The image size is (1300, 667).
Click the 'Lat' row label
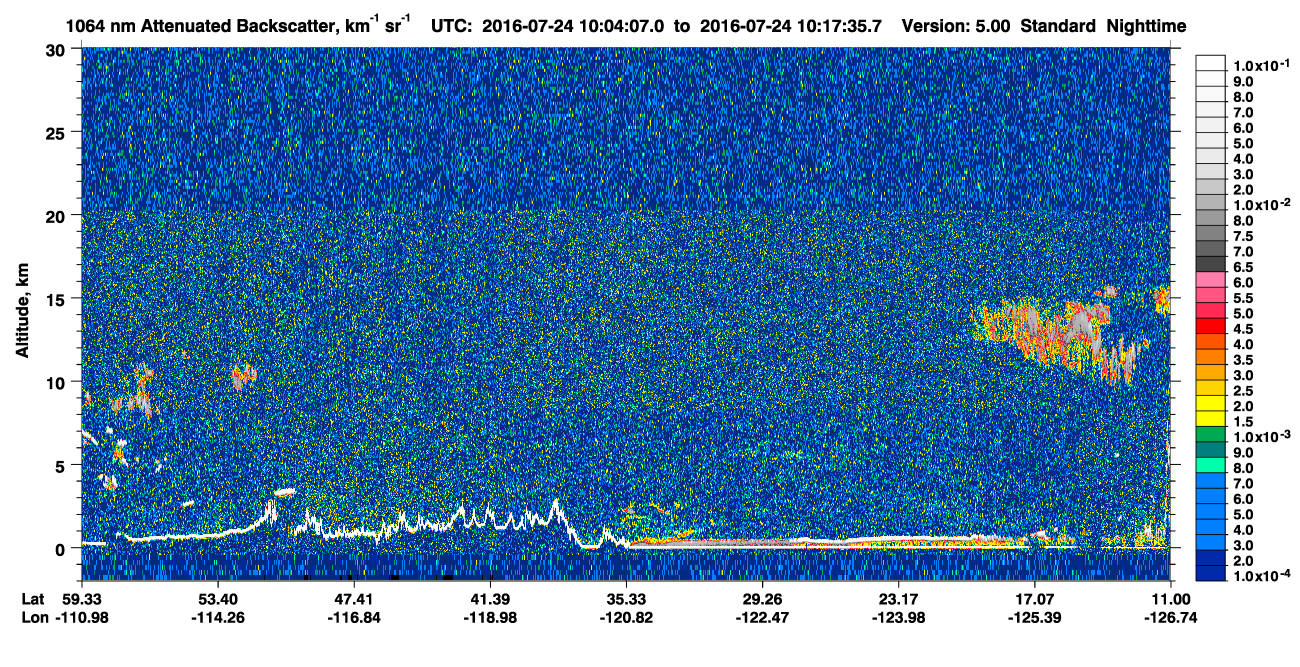pos(31,599)
